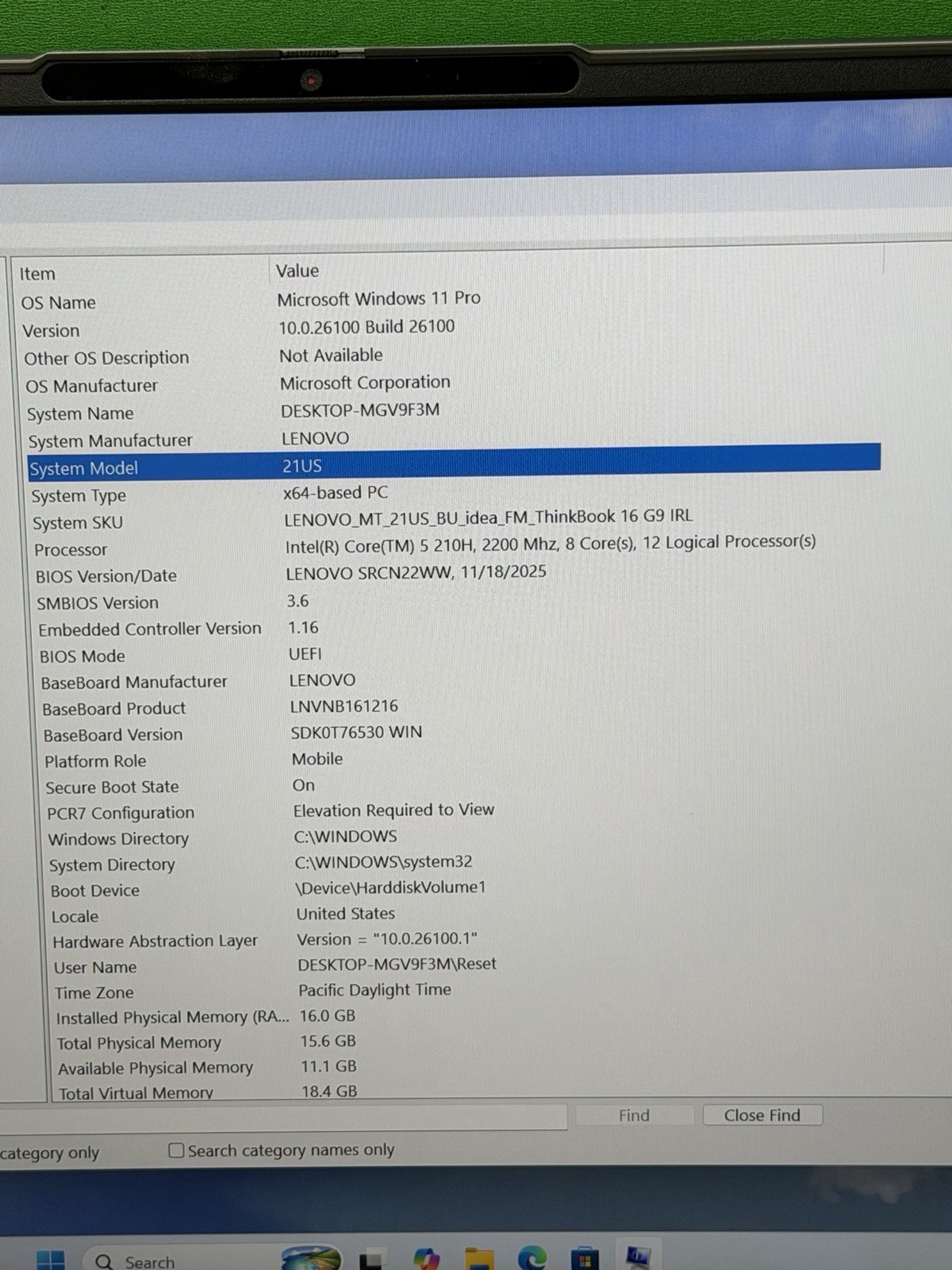Click the ThinkBook 16 G9 IRL SKU value
Image resolution: width=952 pixels, height=1270 pixels.
[x=489, y=518]
